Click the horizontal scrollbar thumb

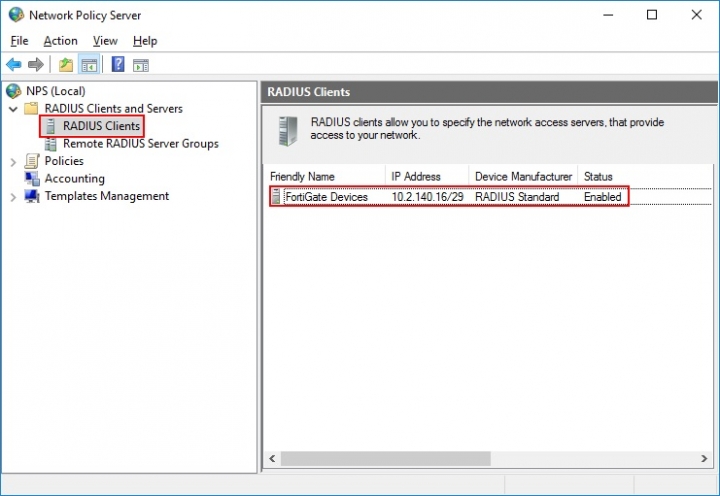pos(386,458)
